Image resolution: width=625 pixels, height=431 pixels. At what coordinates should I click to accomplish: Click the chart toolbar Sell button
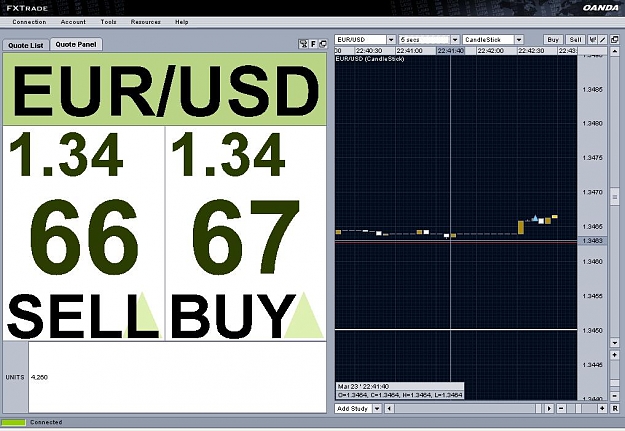pyautogui.click(x=575, y=39)
